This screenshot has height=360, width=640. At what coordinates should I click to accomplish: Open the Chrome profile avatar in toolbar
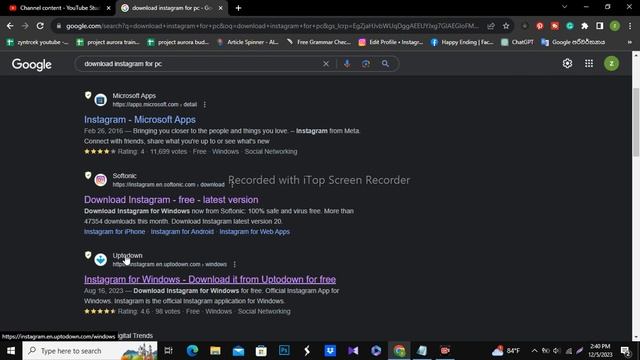pos(615,26)
